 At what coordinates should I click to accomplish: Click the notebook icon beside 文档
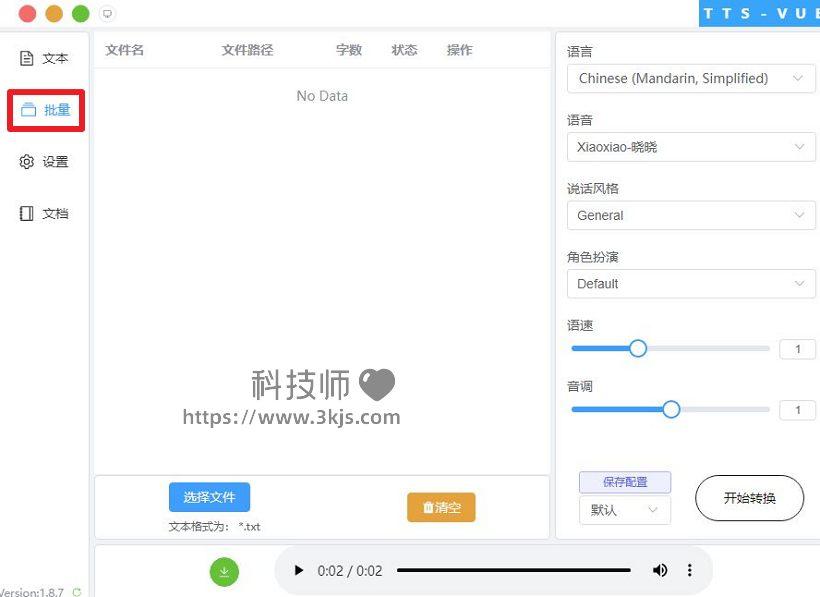[x=26, y=213]
